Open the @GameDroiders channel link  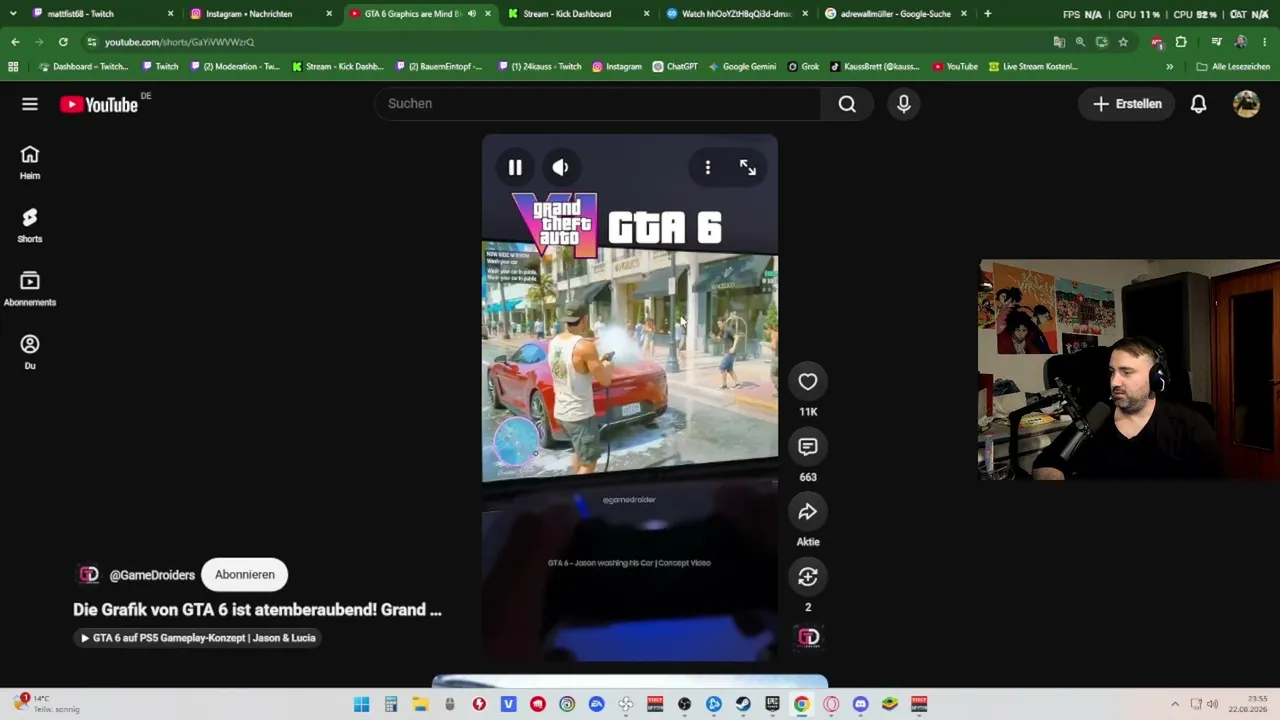[152, 575]
